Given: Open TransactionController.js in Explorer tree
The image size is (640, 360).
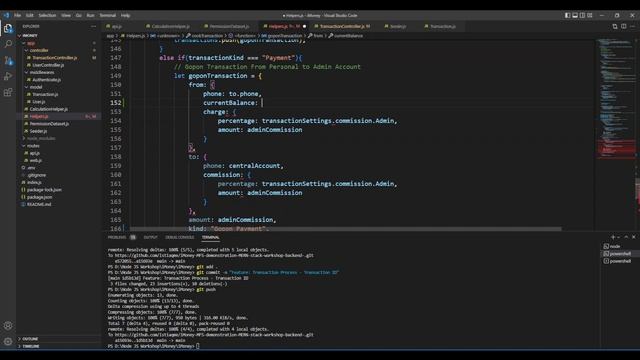Looking at the screenshot, I should pos(55,58).
